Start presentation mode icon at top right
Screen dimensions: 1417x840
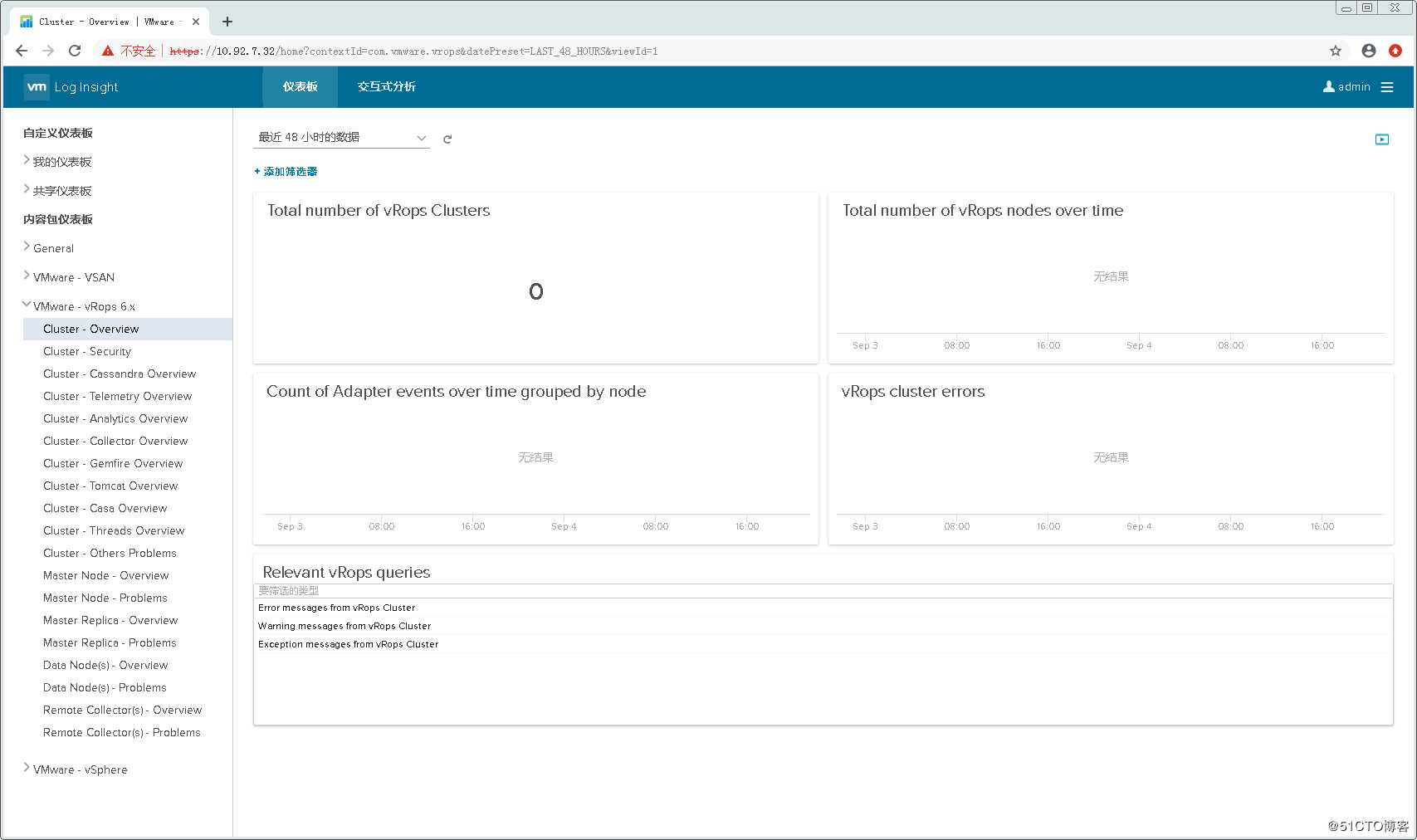coord(1382,139)
